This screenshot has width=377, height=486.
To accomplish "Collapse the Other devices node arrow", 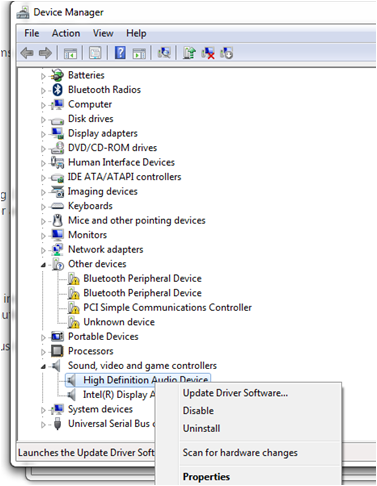I will 43,265.
